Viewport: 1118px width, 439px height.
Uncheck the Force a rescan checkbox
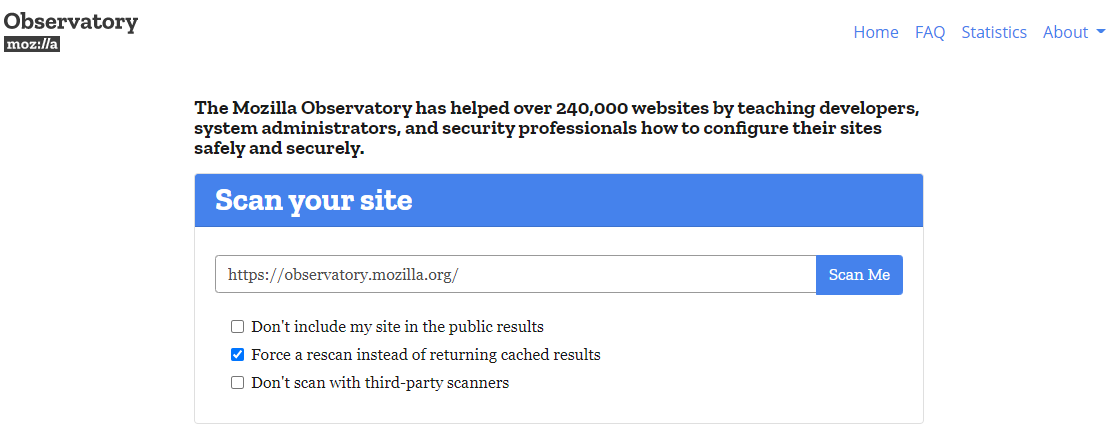237,355
